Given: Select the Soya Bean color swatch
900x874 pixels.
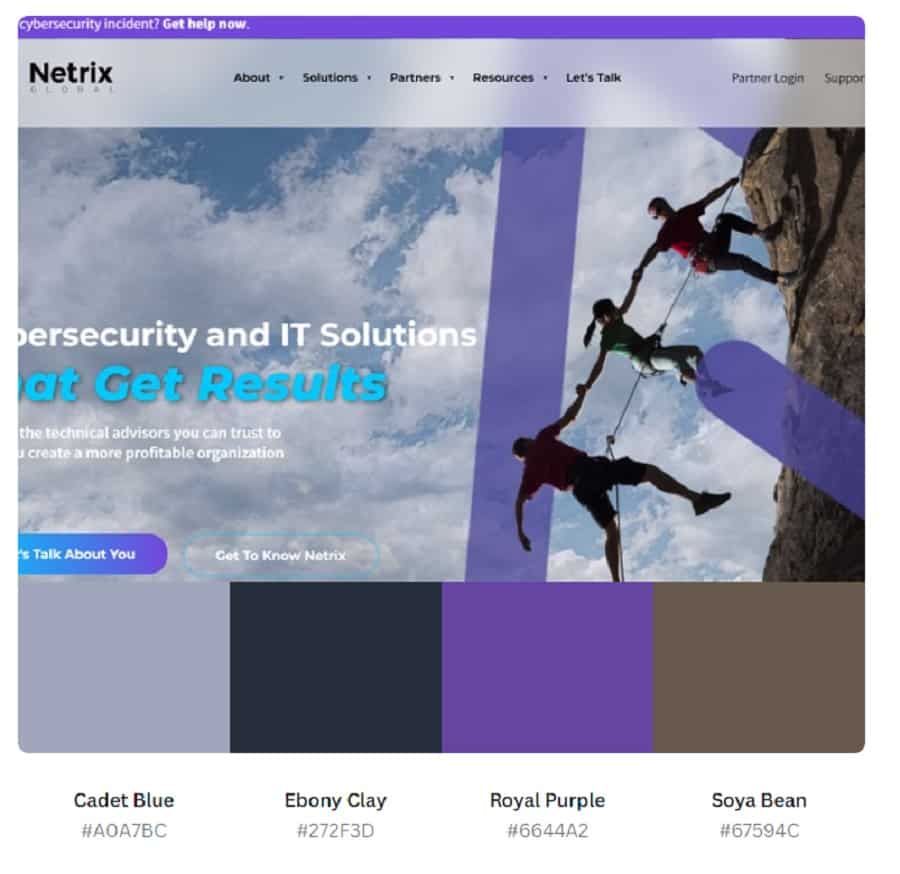Looking at the screenshot, I should click(759, 667).
